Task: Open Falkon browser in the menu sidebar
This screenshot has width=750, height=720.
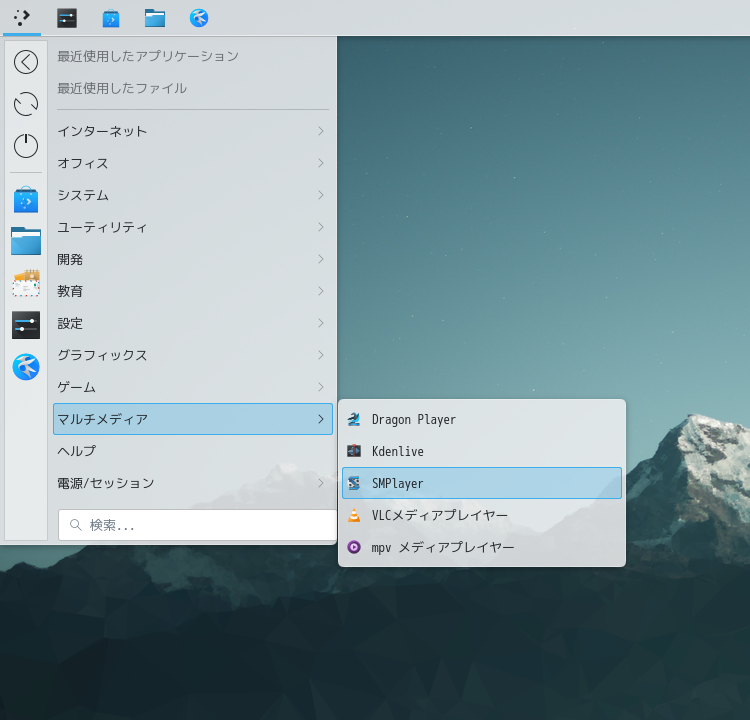Action: [26, 367]
